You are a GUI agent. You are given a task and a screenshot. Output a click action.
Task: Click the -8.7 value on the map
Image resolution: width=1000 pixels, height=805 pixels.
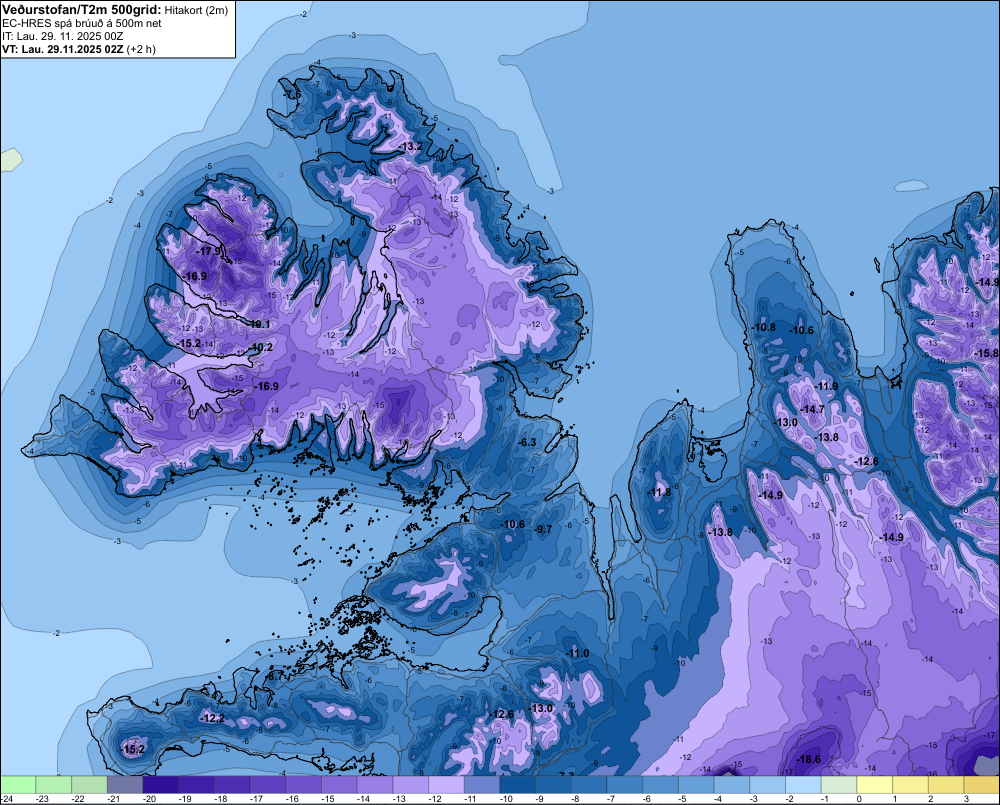tap(275, 676)
